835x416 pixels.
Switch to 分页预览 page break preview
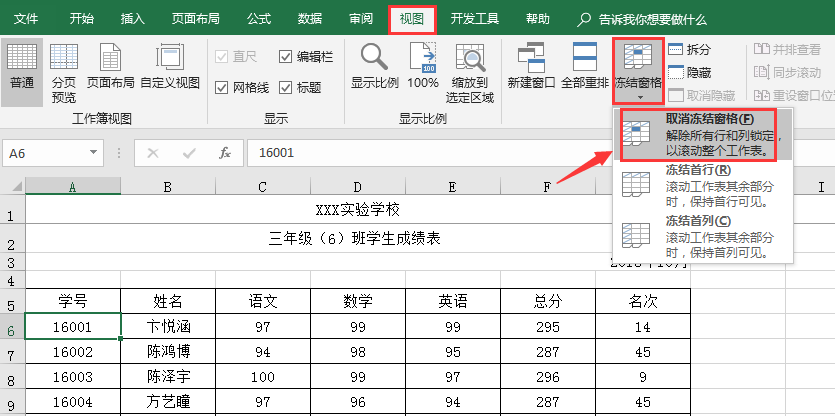(x=64, y=72)
